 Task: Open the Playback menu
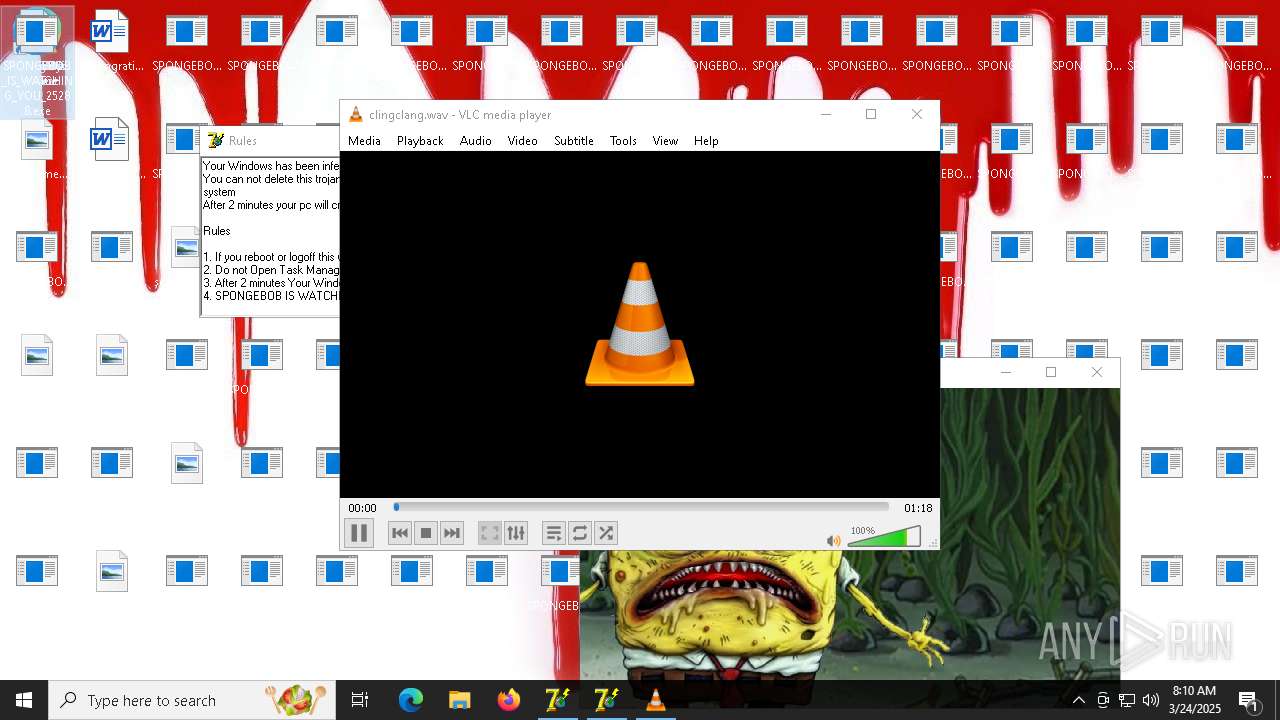tap(420, 141)
